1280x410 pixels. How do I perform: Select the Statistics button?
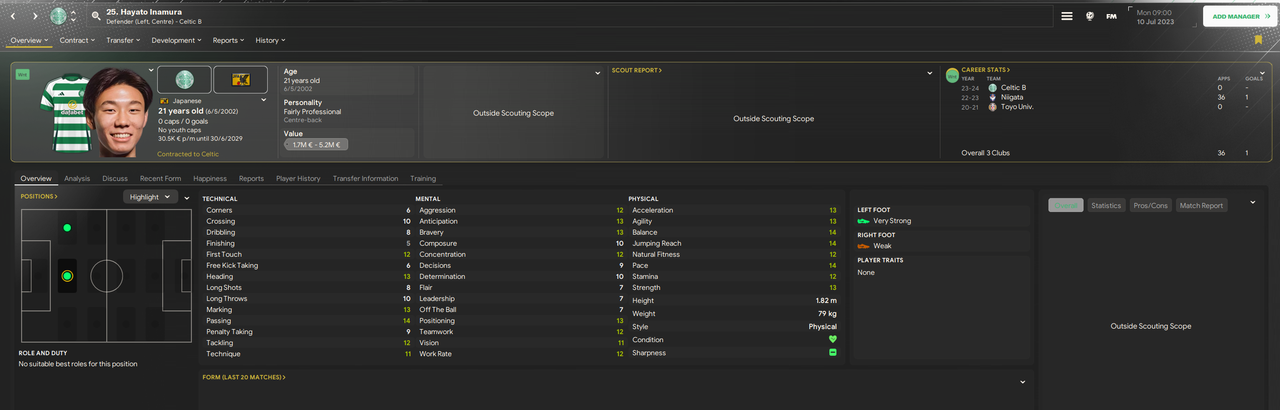point(1106,205)
